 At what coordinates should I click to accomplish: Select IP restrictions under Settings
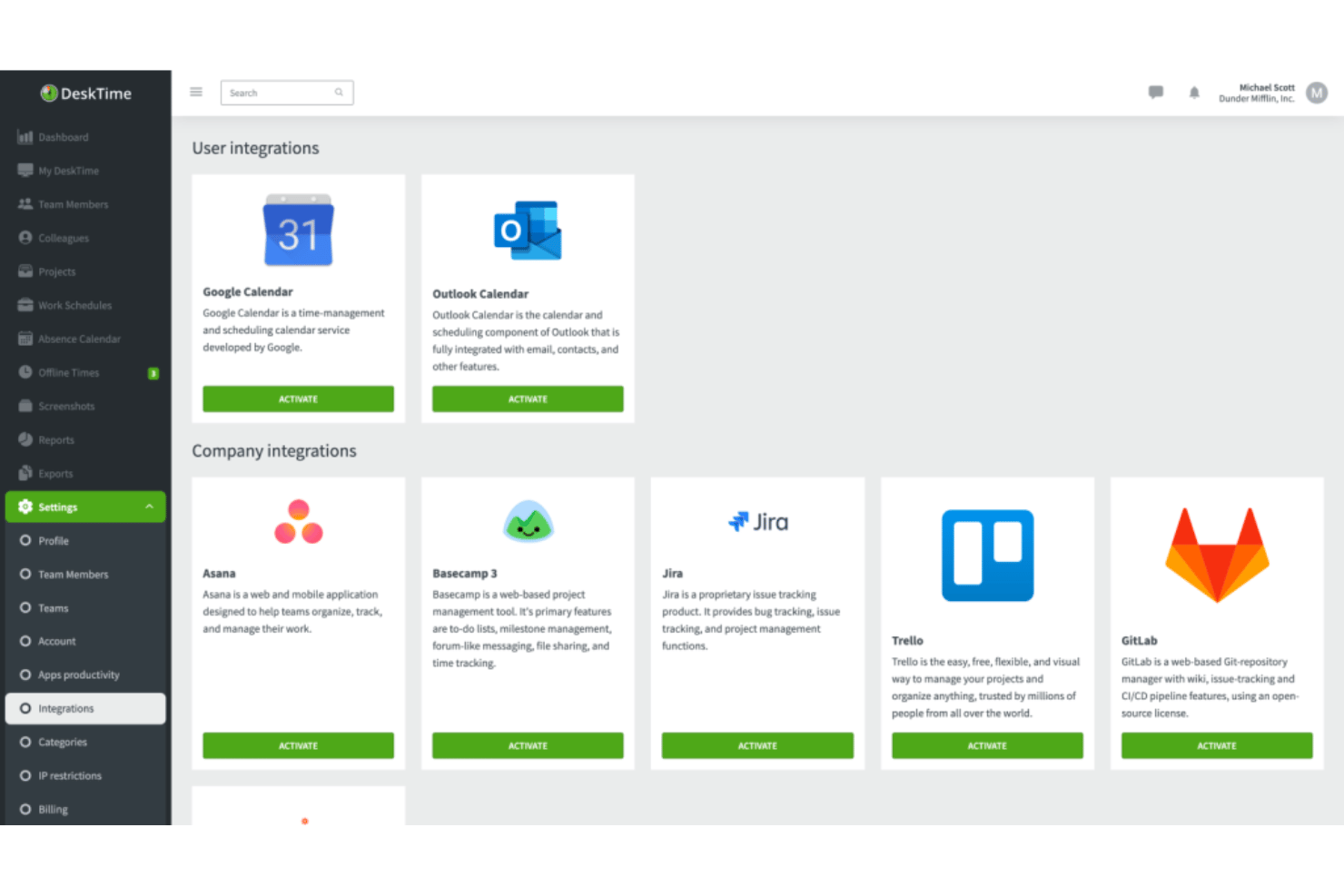click(x=85, y=775)
